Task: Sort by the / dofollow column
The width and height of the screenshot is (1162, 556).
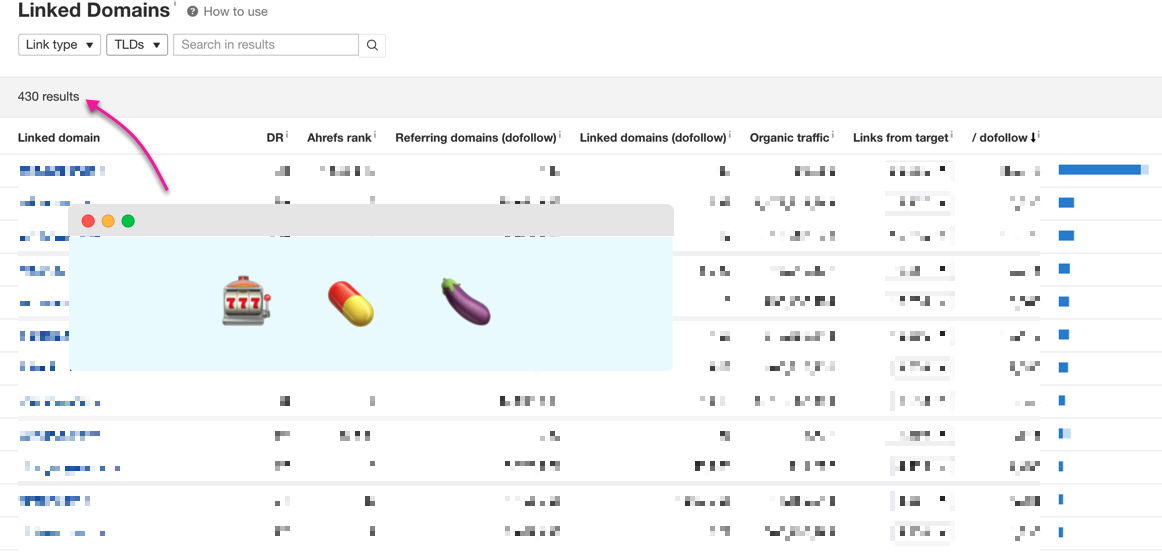Action: pyautogui.click(x=1003, y=138)
